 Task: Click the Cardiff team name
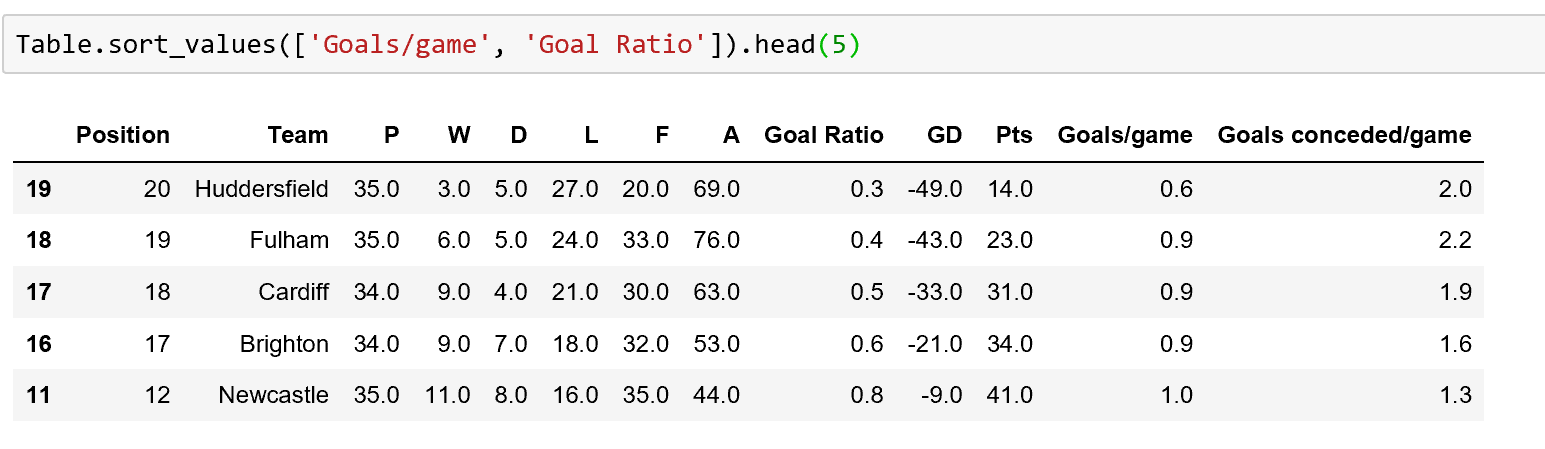[x=292, y=292]
